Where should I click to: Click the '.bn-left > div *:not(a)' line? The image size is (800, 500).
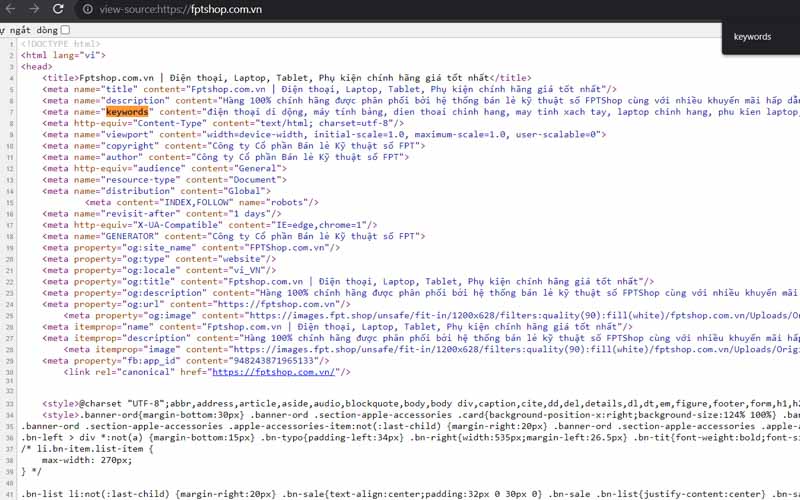pos(410,437)
